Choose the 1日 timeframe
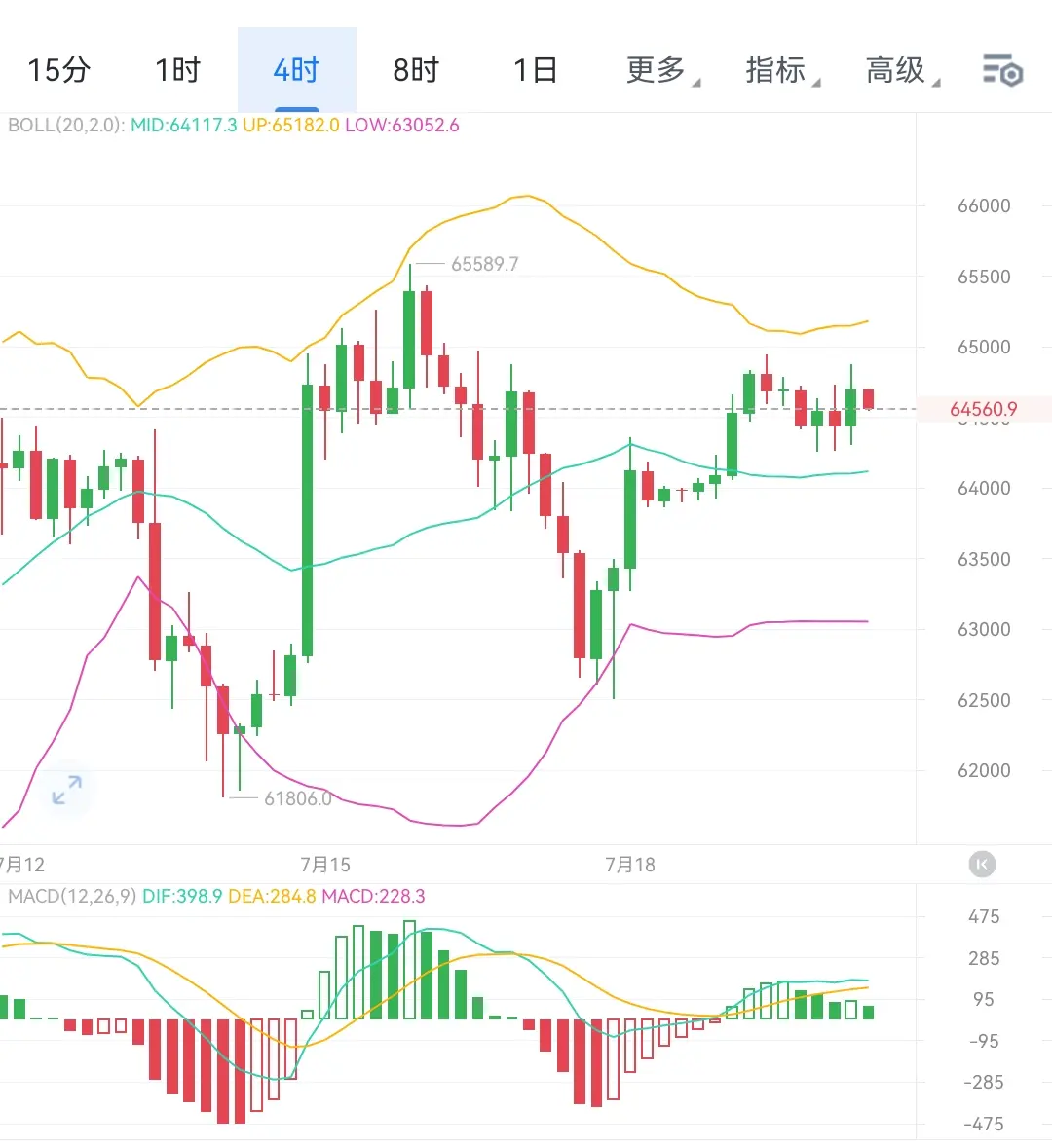Screen dimensions: 1052x1148 point(536,70)
